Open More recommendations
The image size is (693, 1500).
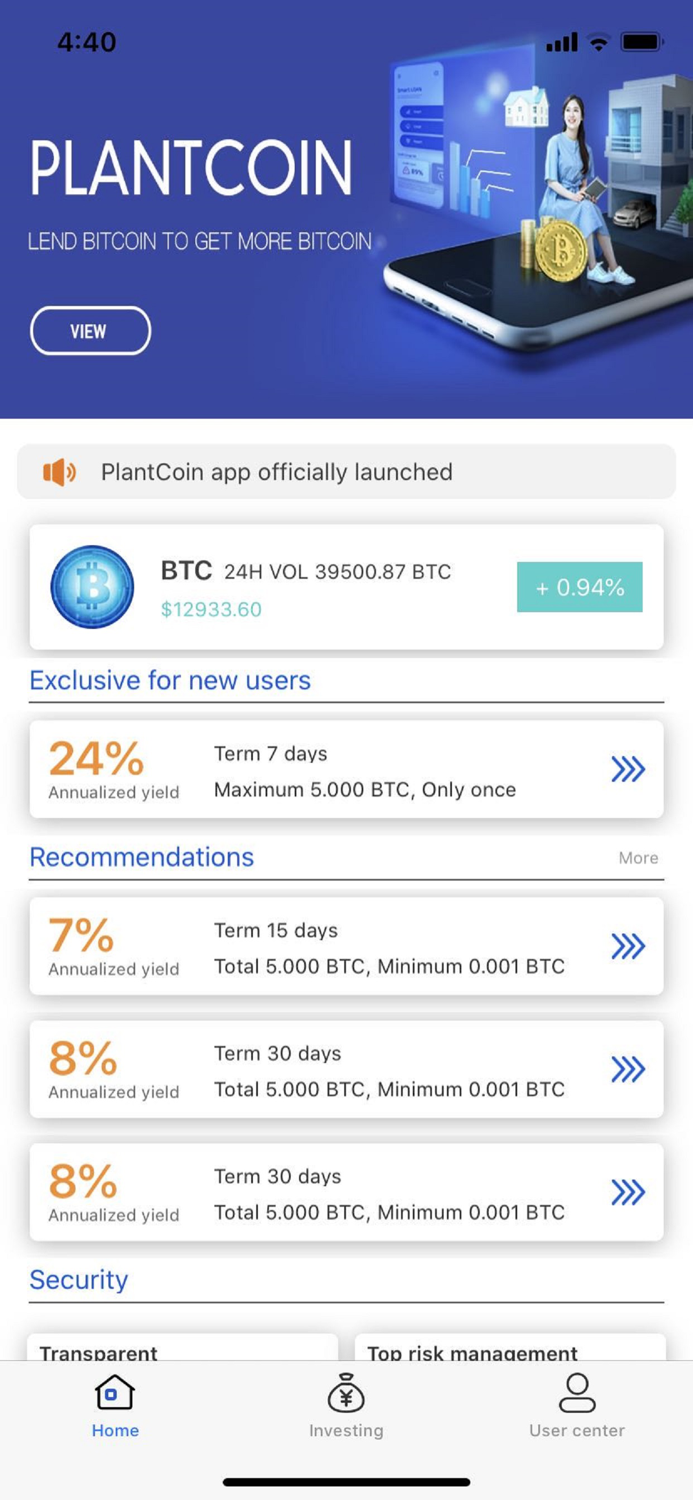click(638, 858)
